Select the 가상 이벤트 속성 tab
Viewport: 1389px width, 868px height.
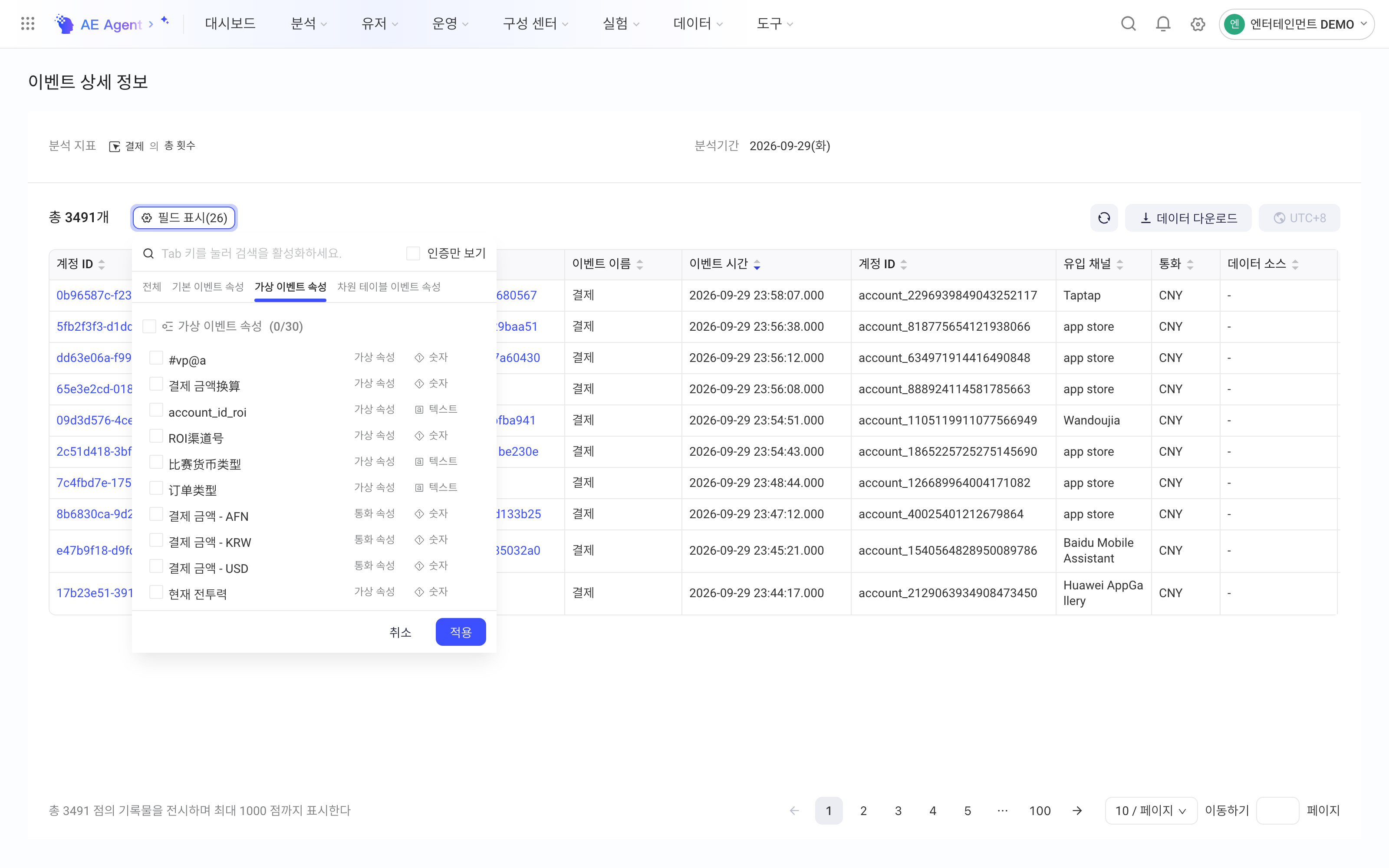click(x=290, y=286)
